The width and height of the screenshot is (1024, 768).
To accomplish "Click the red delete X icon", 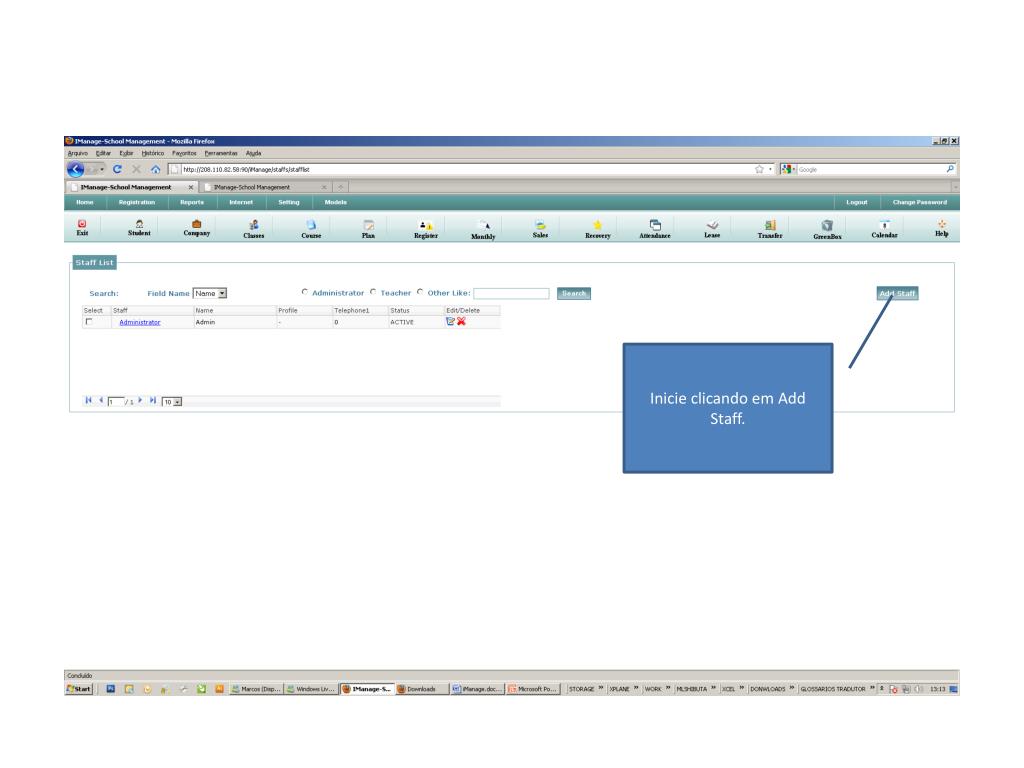I will coord(461,321).
